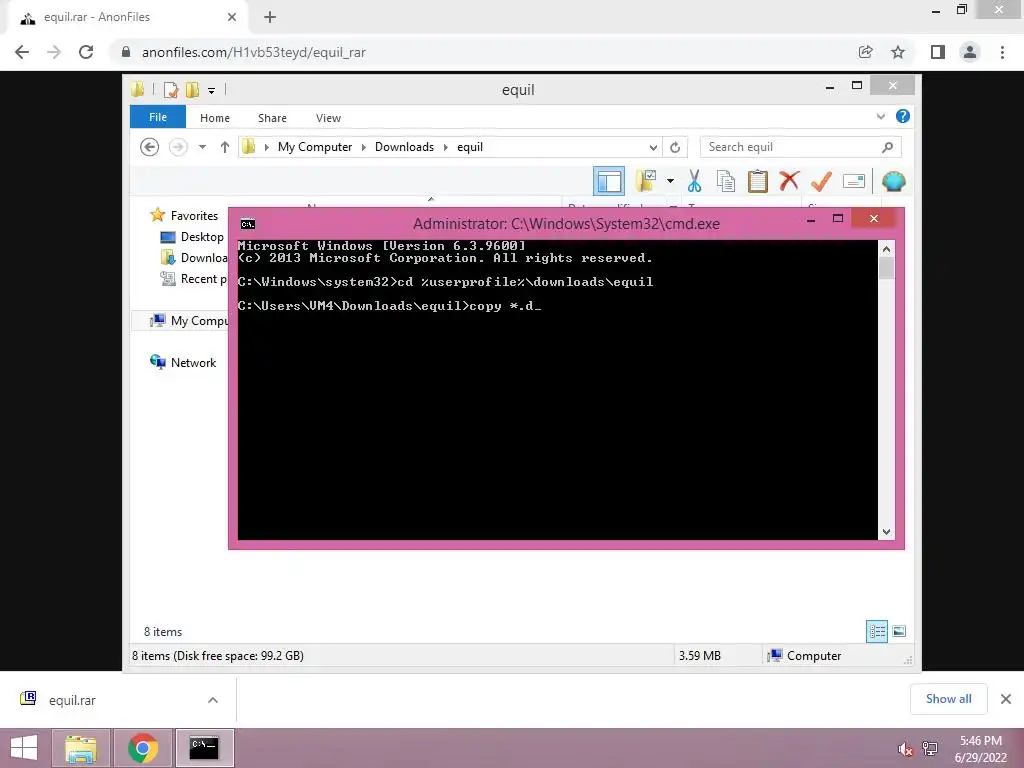Click the muted volume icon in tray
The height and width of the screenshot is (768, 1024).
905,749
